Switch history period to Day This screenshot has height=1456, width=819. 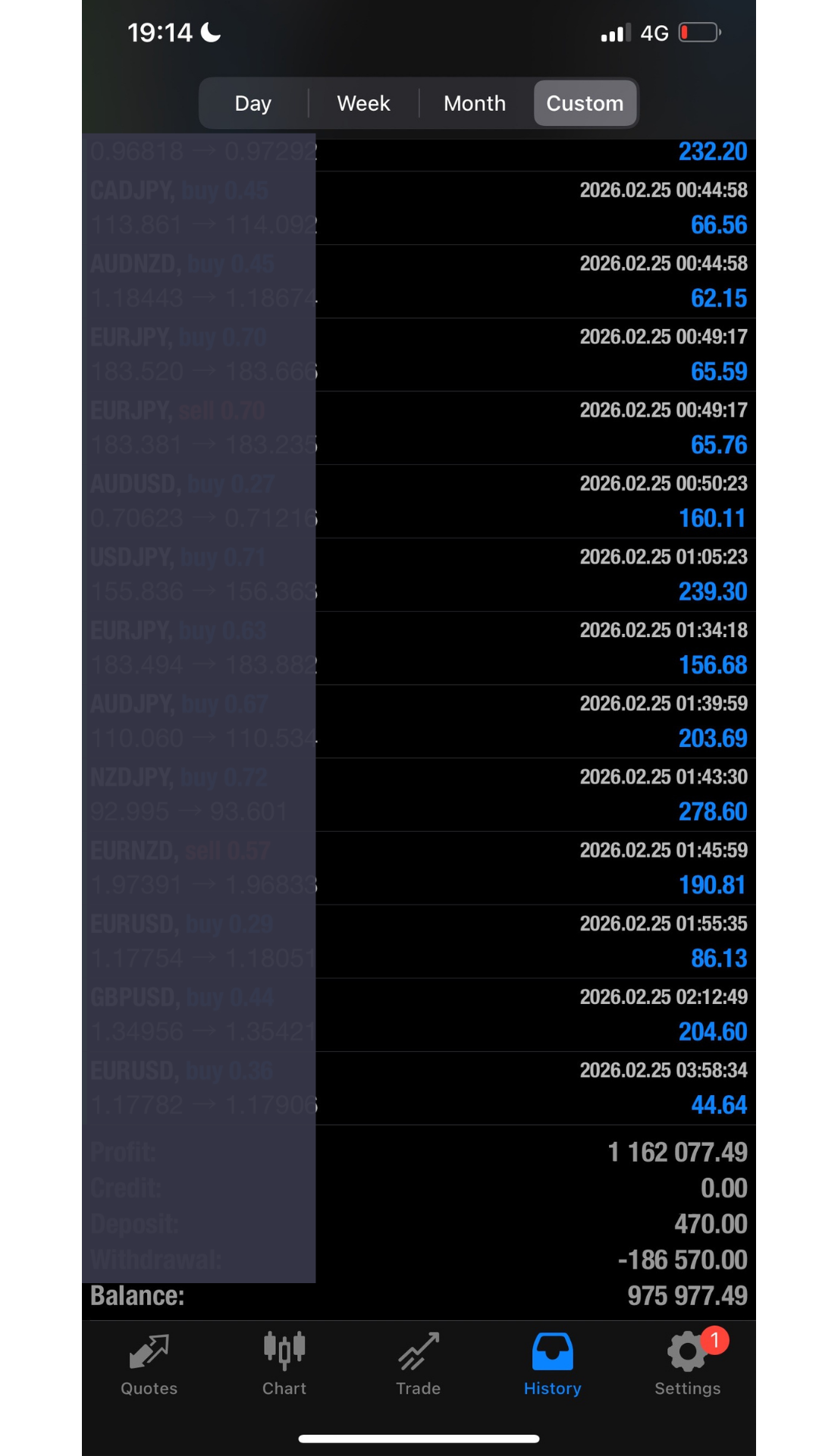(253, 103)
